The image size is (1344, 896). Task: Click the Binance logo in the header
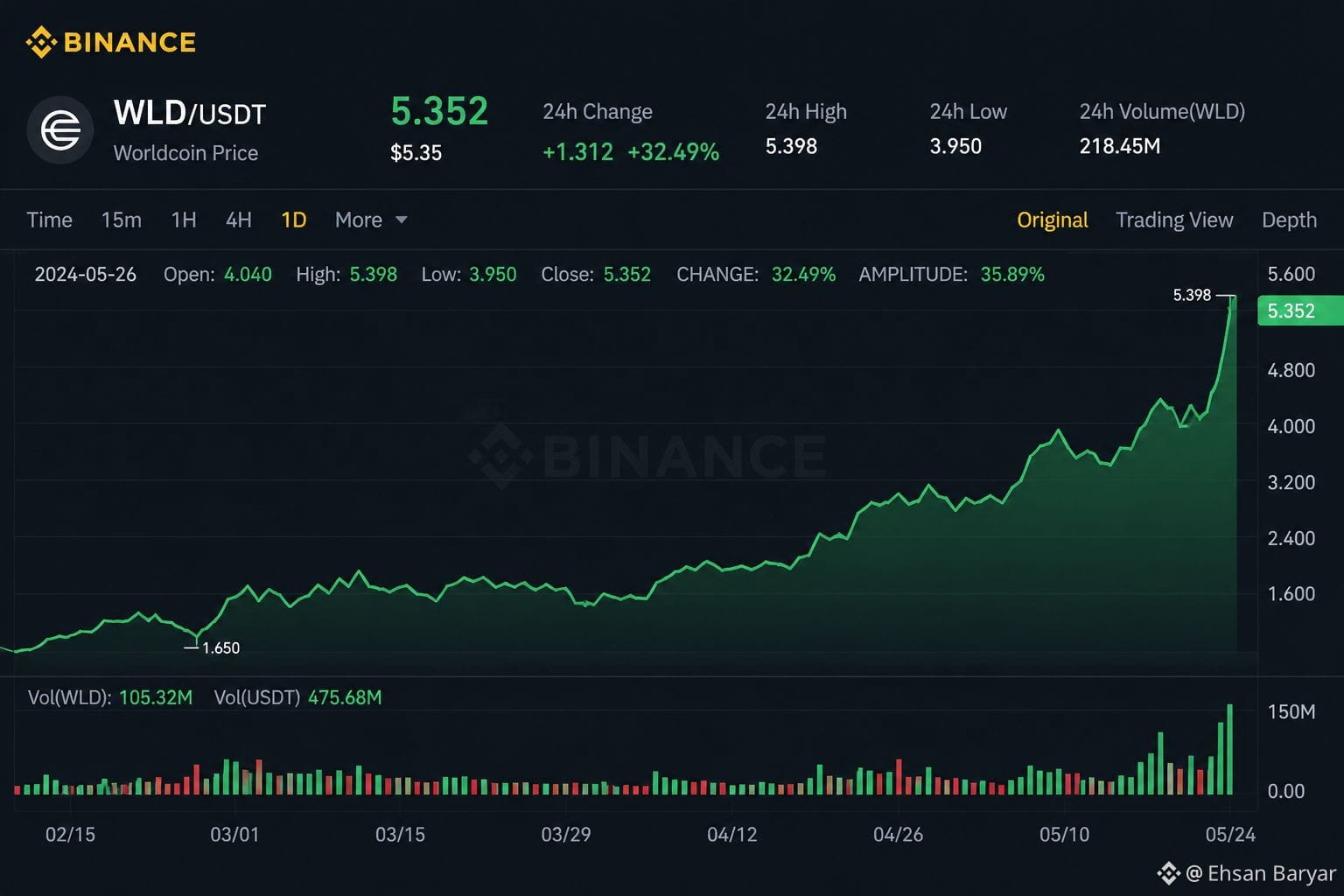110,42
